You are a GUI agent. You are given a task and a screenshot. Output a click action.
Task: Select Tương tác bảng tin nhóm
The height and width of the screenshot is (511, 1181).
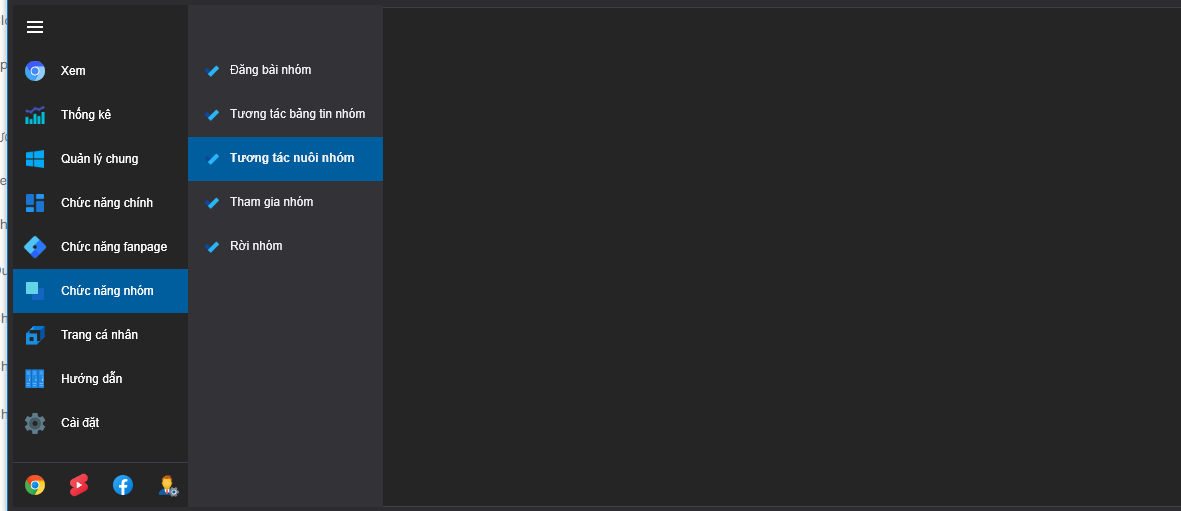[x=297, y=114]
